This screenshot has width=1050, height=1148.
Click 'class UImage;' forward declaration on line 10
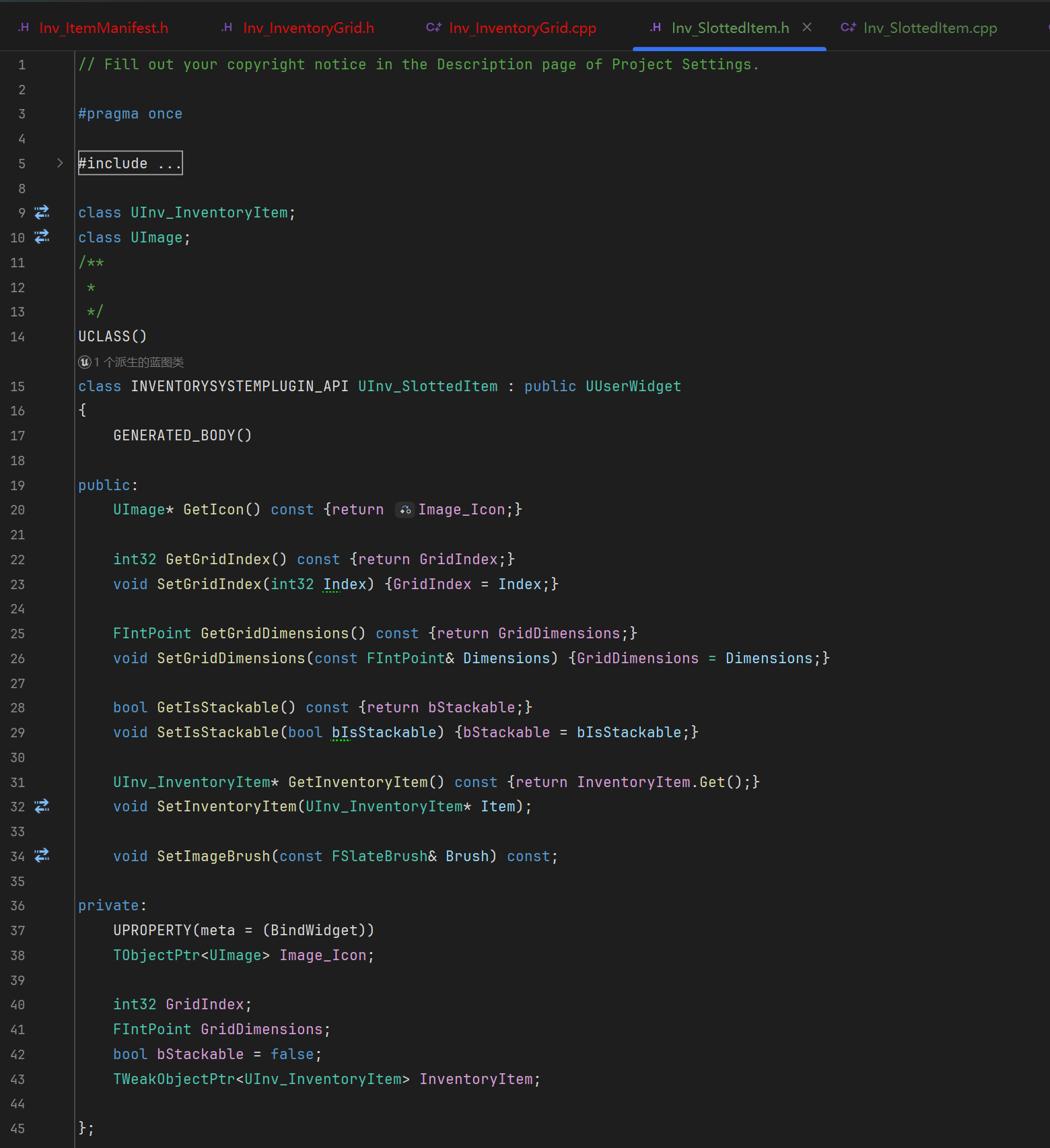(x=134, y=238)
